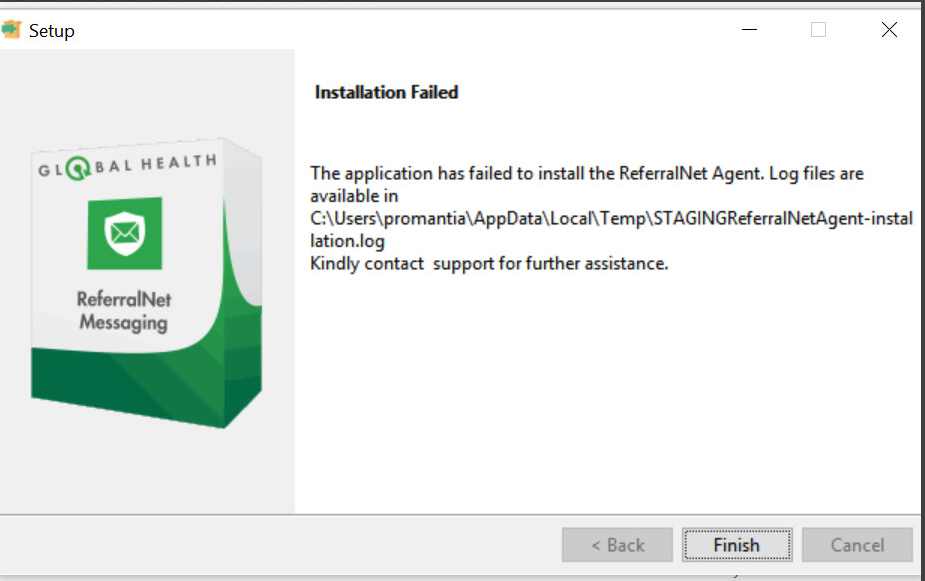Viewport: 925px width, 581px height.
Task: Click the greyed-out Cancel button
Action: click(857, 545)
